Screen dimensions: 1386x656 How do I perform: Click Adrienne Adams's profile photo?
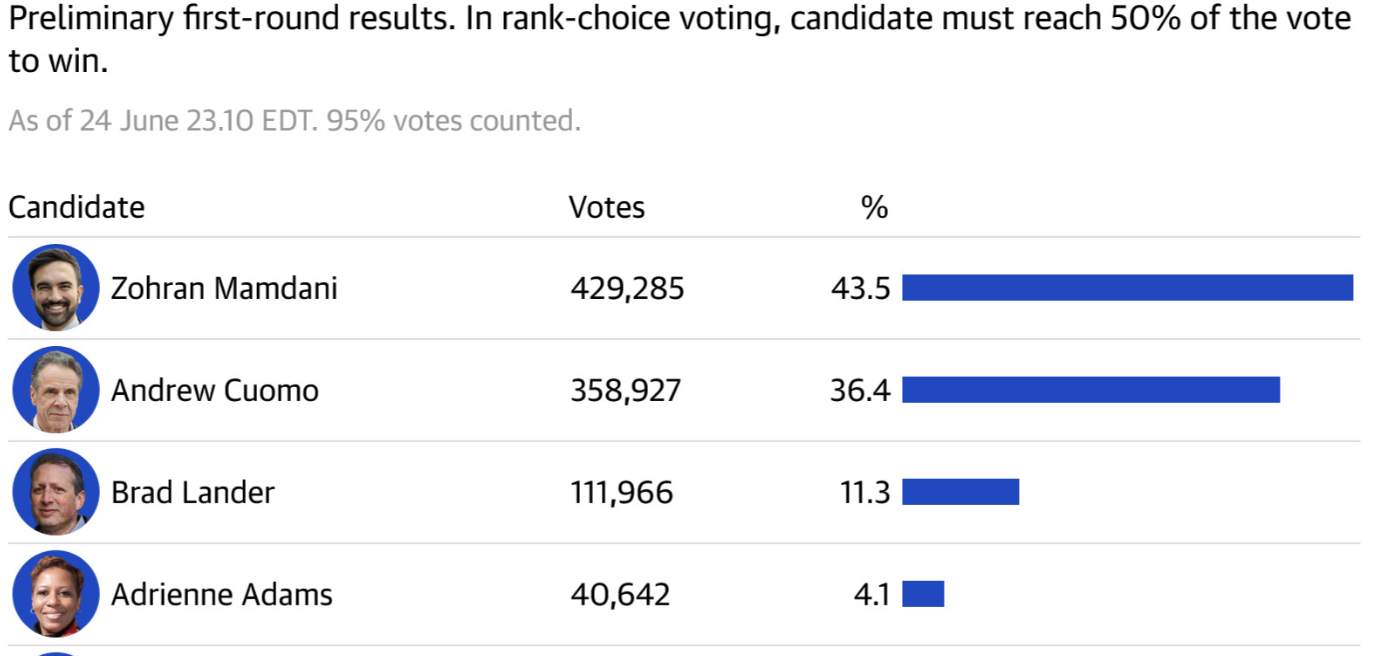pyautogui.click(x=56, y=594)
